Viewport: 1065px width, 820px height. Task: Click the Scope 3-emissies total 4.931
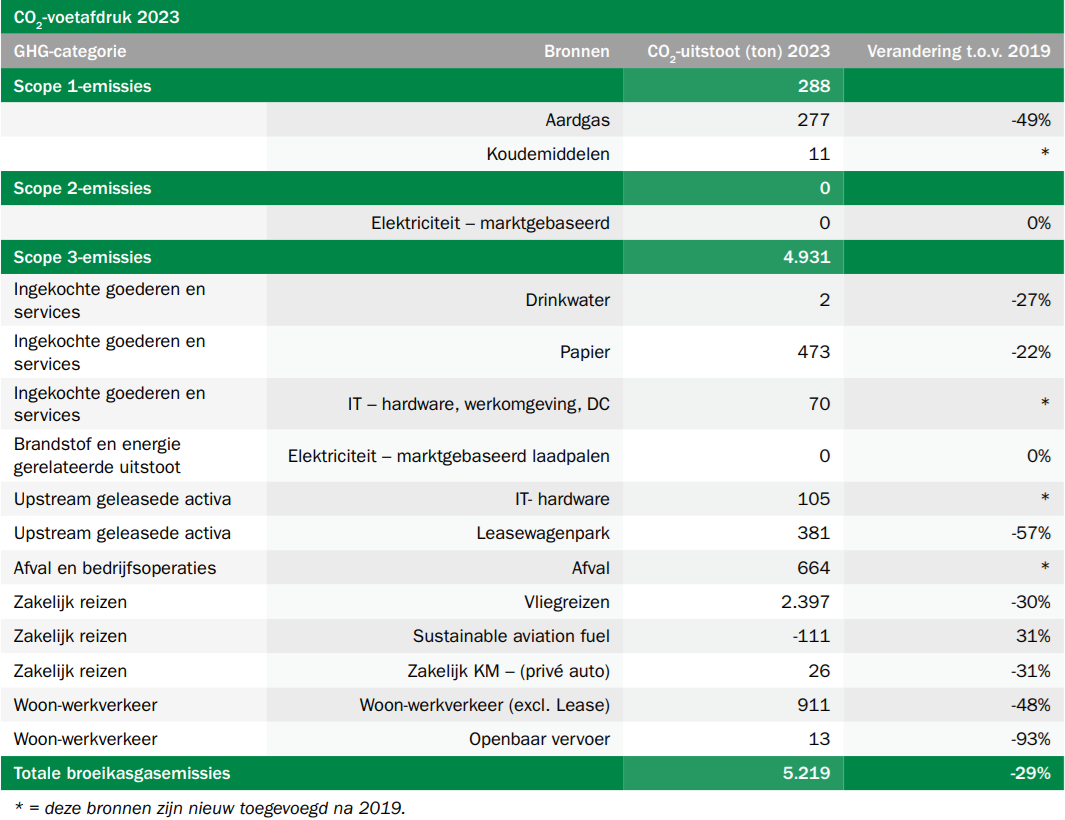point(806,257)
